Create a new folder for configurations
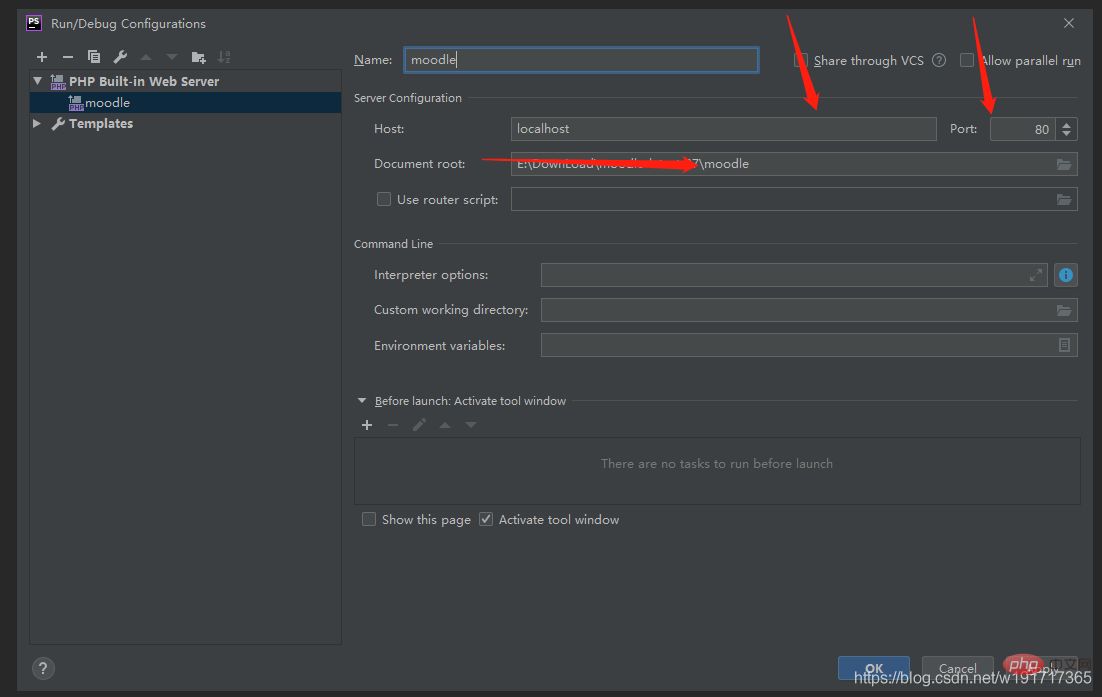The image size is (1102, 697). coord(198,57)
